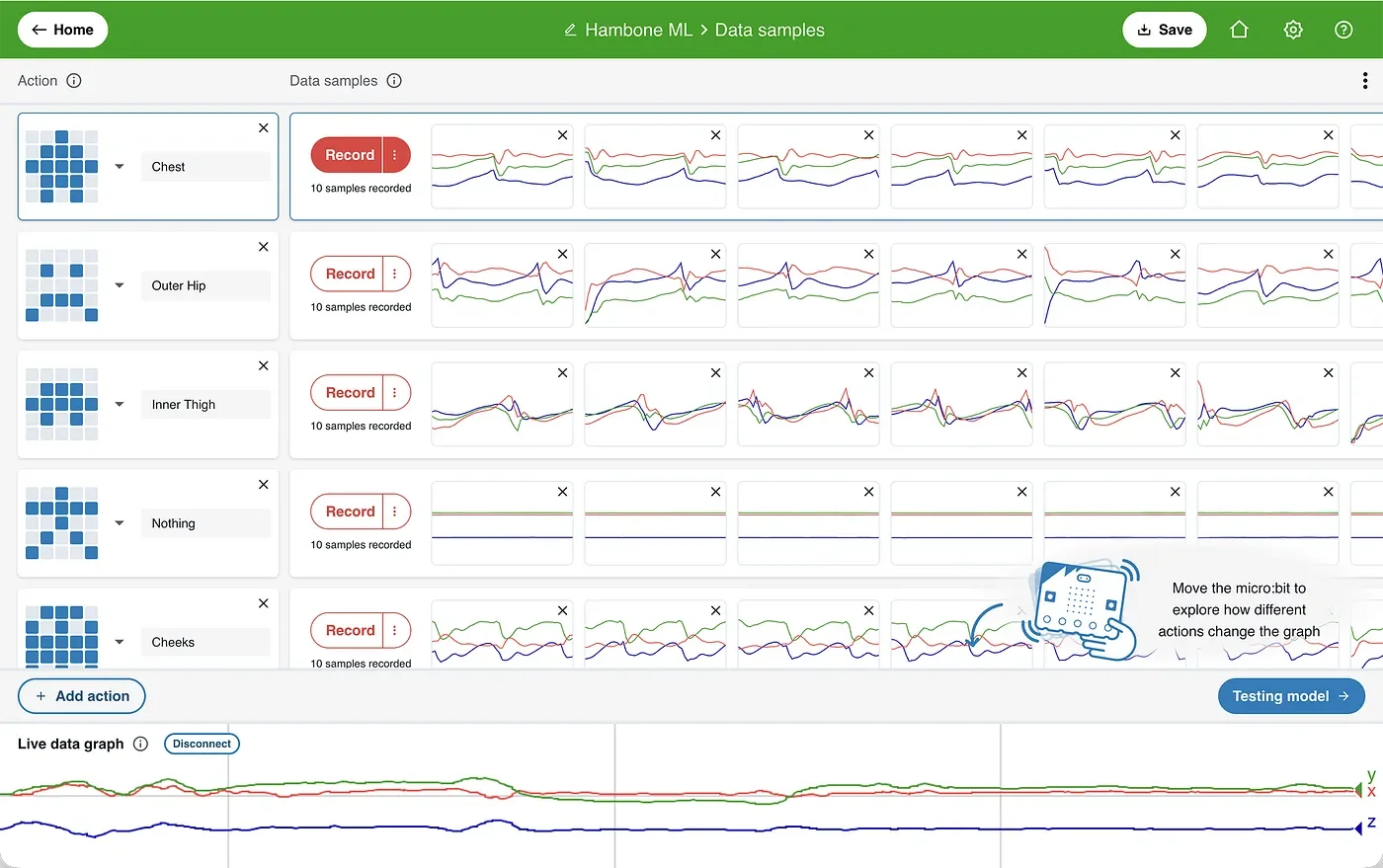Edit the Outer Hip action name field

205,285
